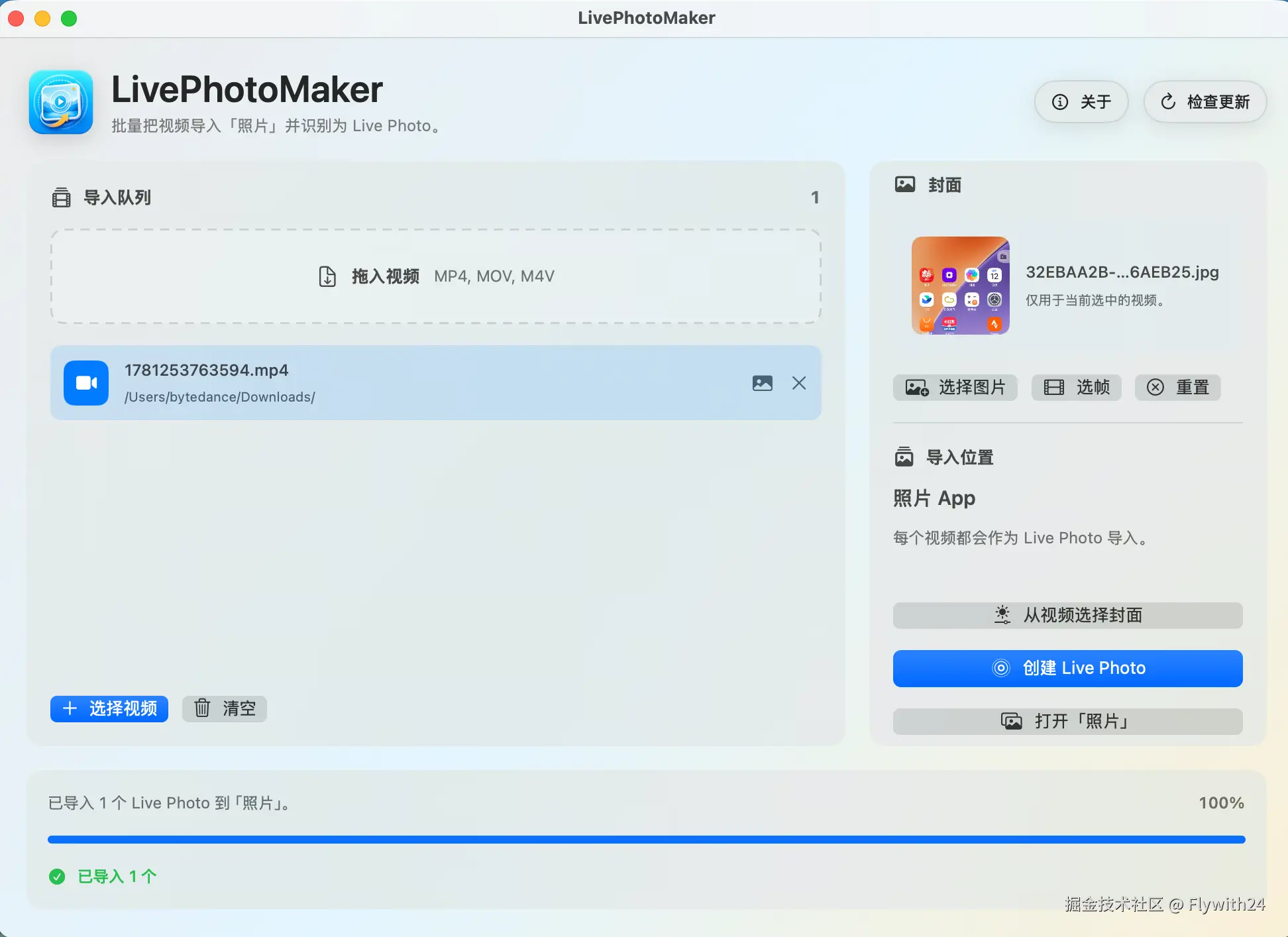Click the queue count number 1
The width and height of the screenshot is (1288, 937).
click(x=815, y=197)
